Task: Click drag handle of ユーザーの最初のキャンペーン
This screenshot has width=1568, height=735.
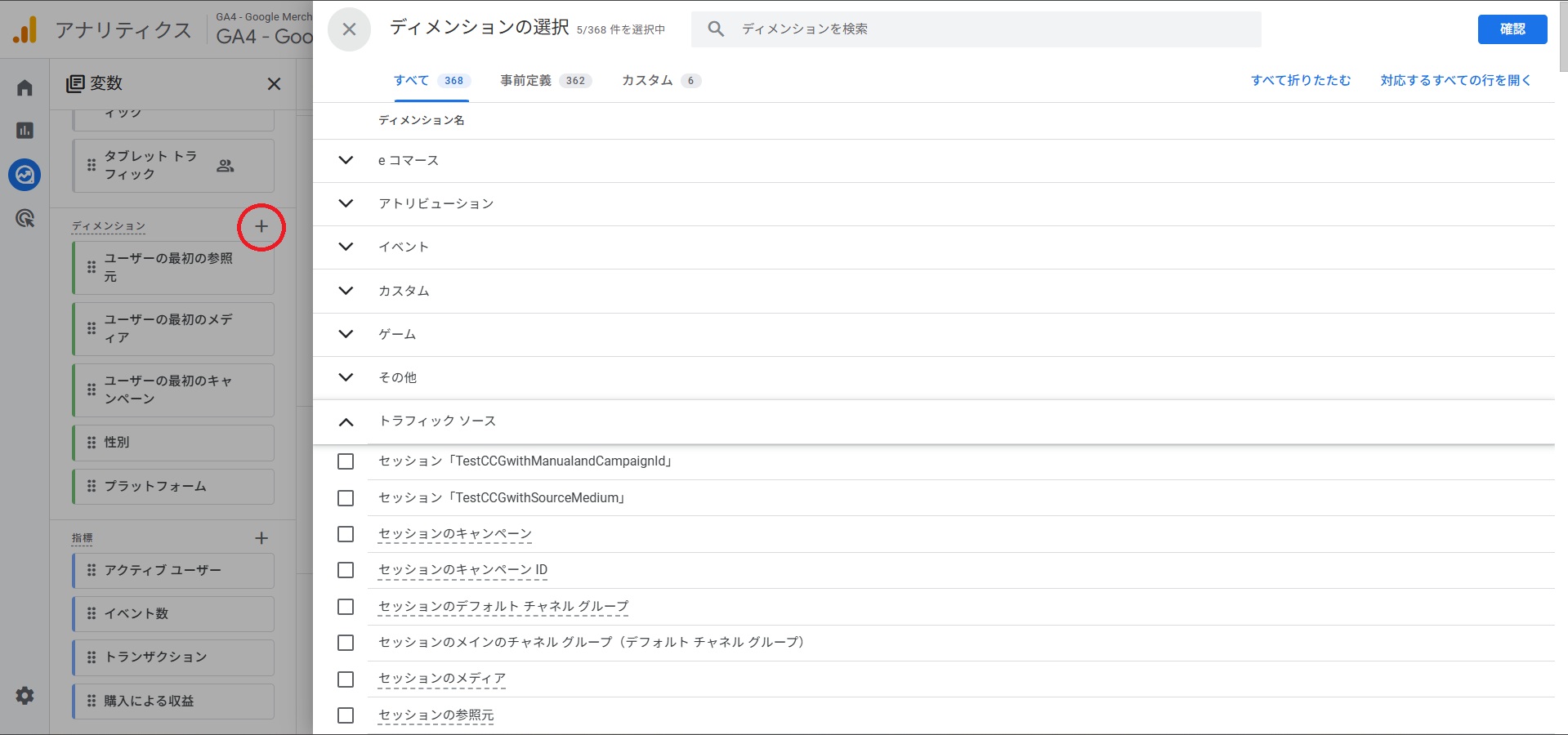Action: [x=92, y=390]
